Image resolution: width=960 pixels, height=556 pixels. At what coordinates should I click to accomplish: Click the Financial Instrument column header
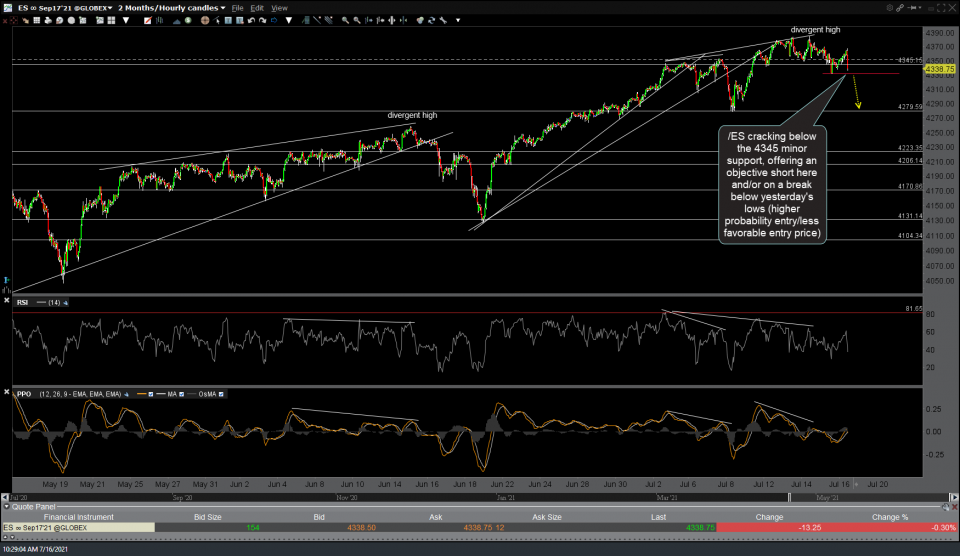(x=78, y=517)
